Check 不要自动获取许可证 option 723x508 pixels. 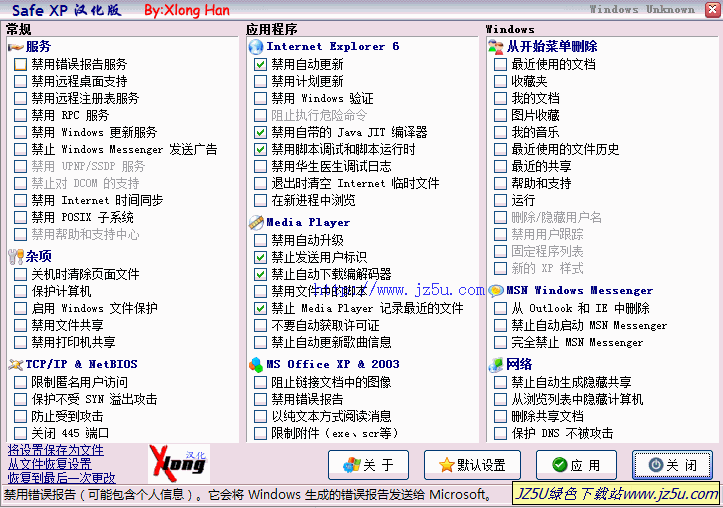tap(261, 325)
